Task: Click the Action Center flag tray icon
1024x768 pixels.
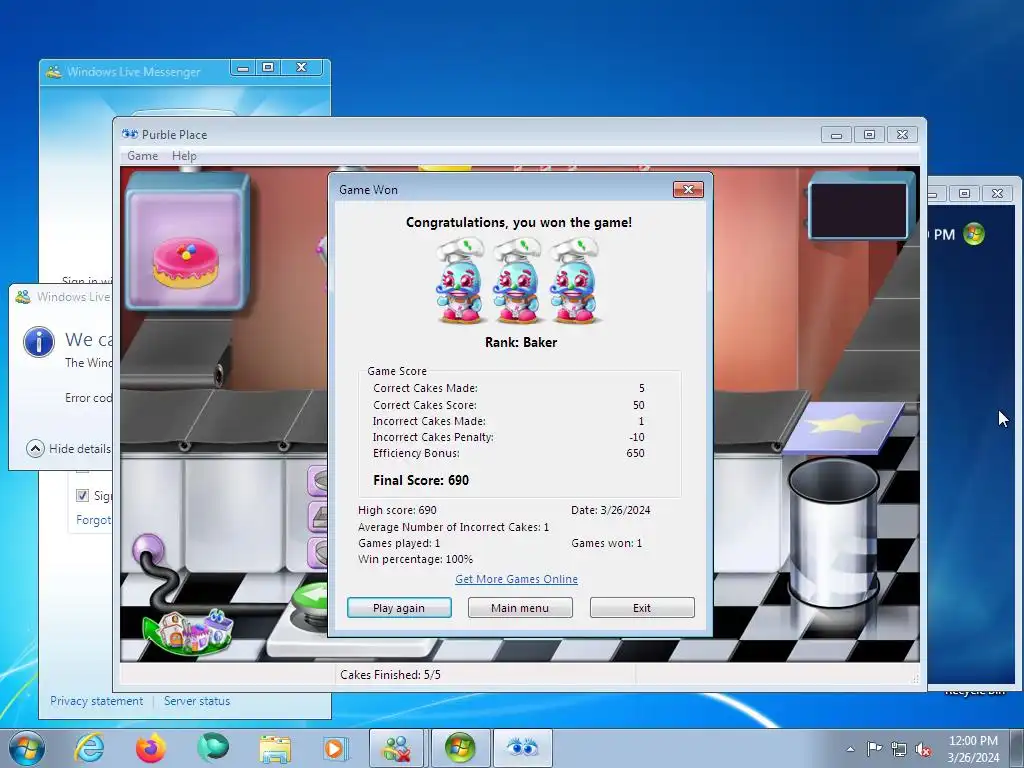Action: pos(874,748)
